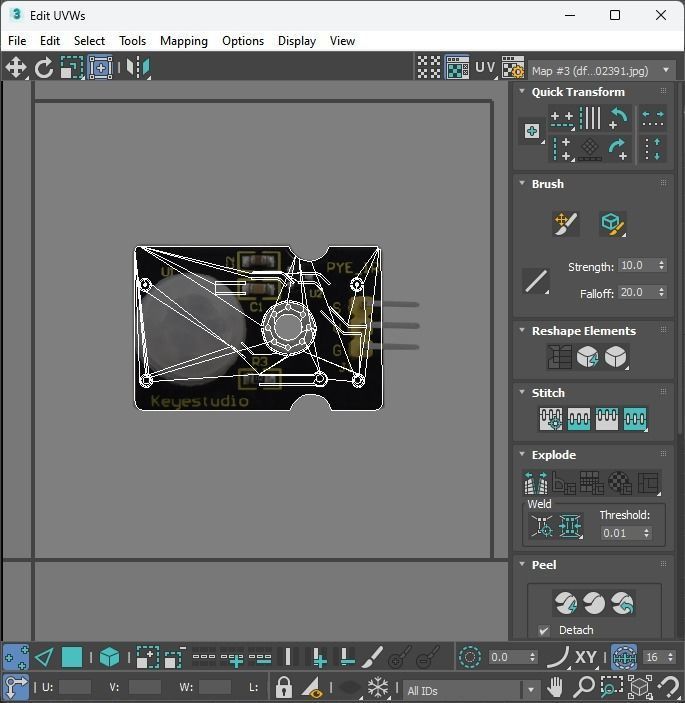The image size is (685, 703).
Task: Toggle the selection lock padlock
Action: [284, 687]
